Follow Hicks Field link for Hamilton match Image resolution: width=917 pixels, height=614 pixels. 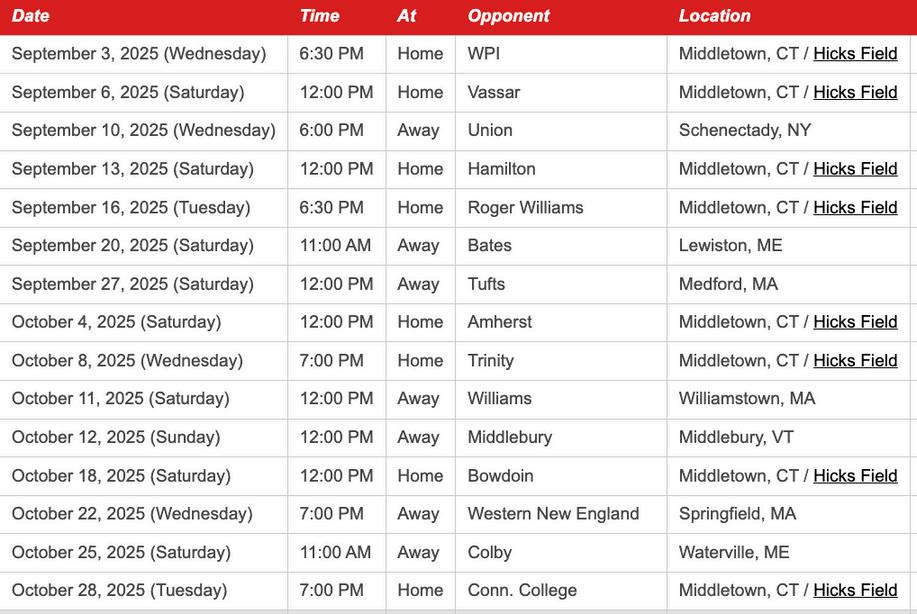[x=855, y=169]
